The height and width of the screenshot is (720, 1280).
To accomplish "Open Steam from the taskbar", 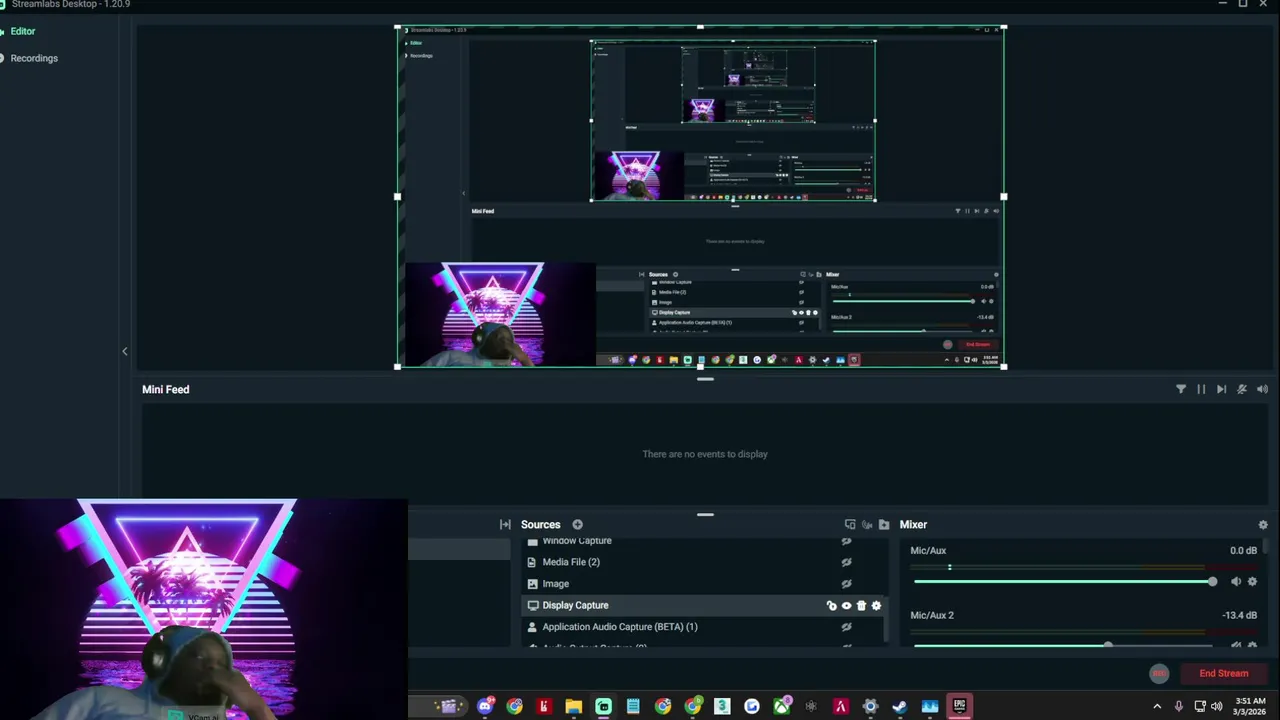I will (900, 706).
